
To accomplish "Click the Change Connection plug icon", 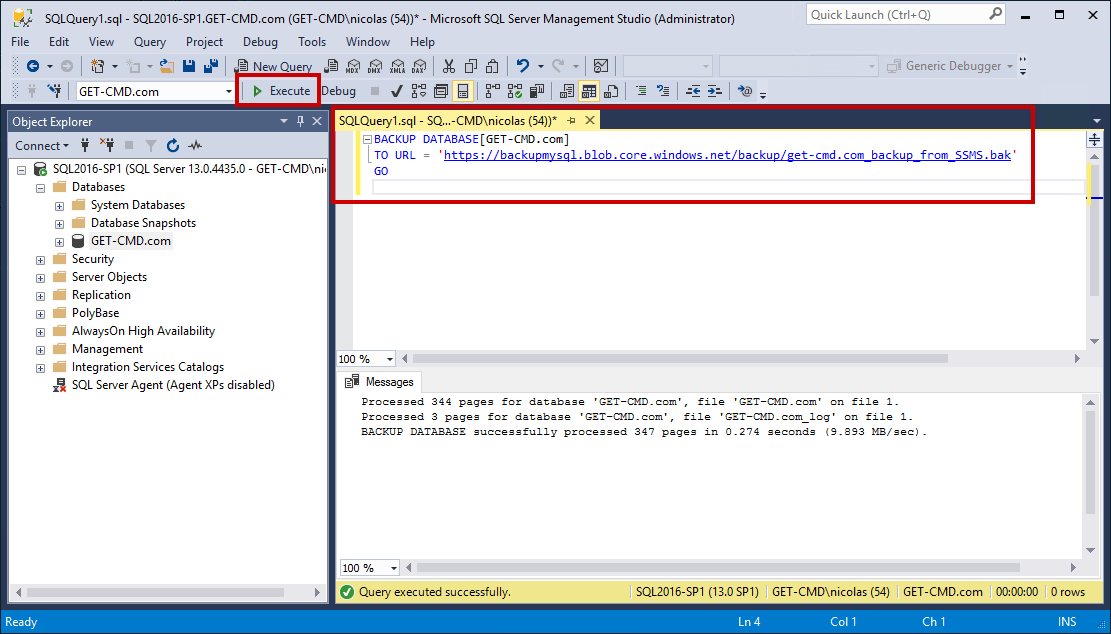I will point(55,91).
